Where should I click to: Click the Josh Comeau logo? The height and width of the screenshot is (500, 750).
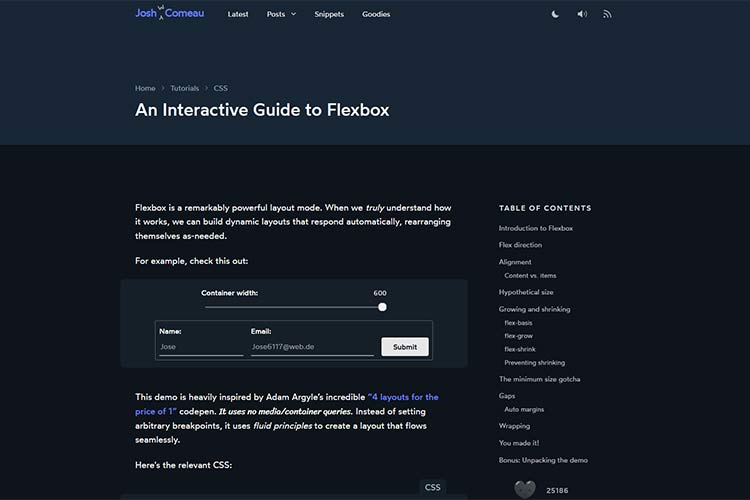coord(169,13)
